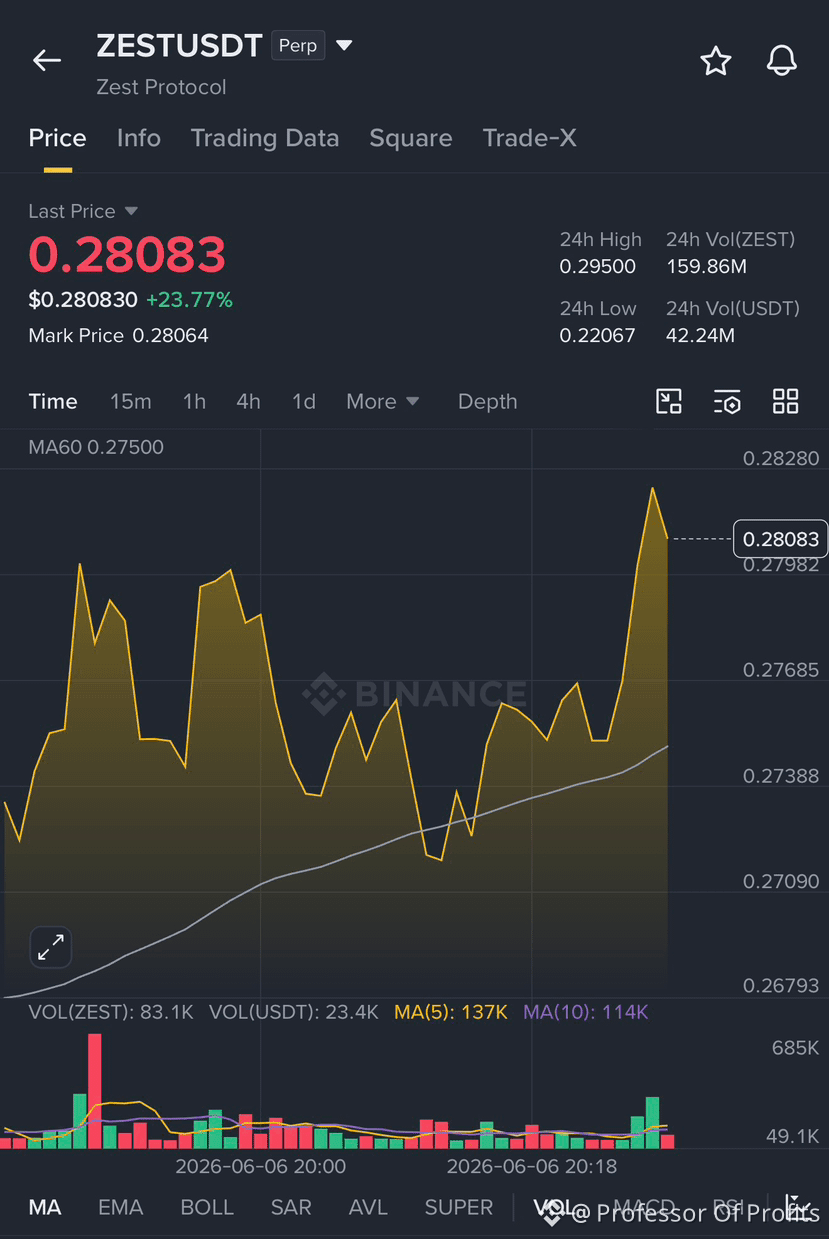
Task: Open the Depth chart view
Action: [x=488, y=401]
